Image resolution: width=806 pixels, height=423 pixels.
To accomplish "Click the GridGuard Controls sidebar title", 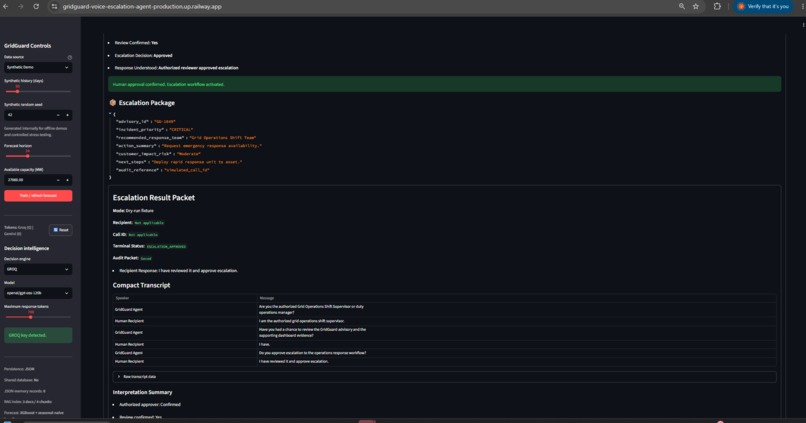I will 27,46.
